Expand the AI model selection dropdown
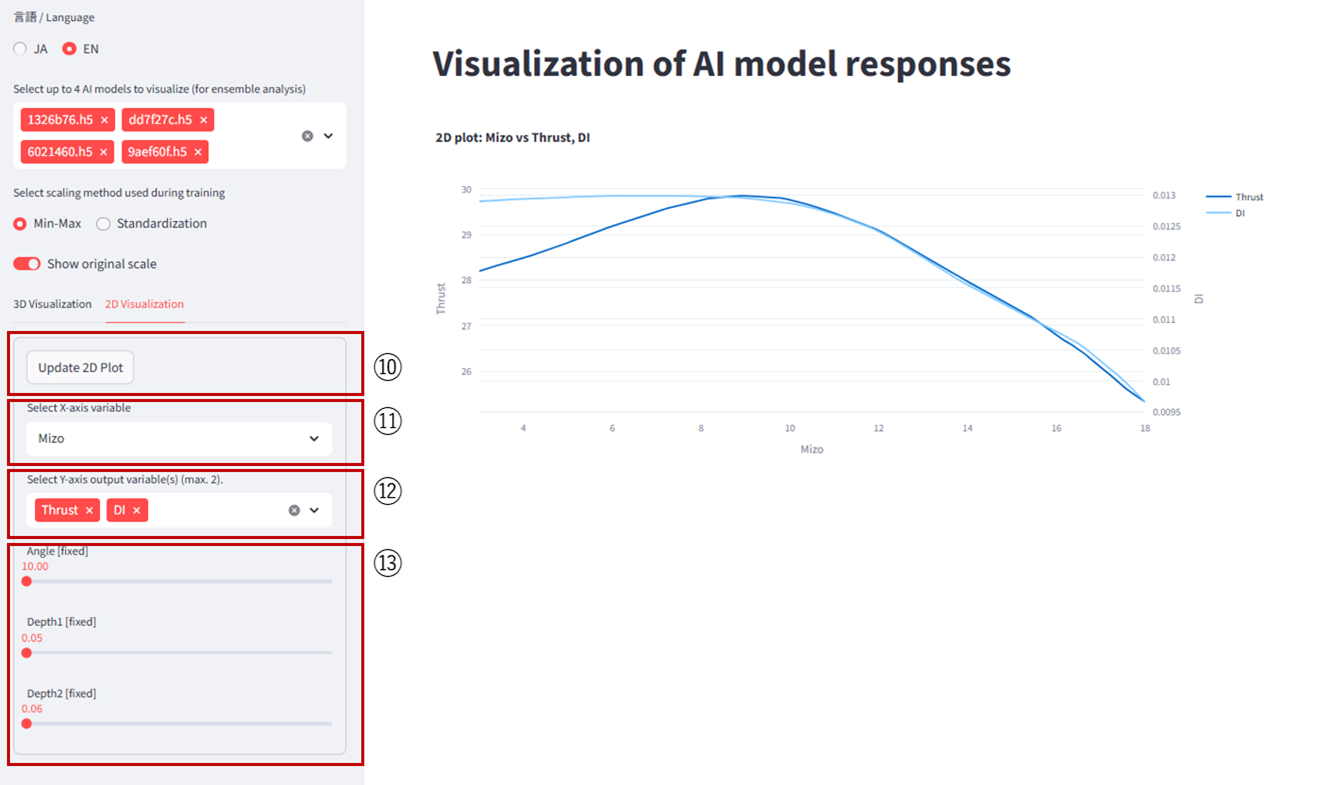1332x785 pixels. [x=328, y=136]
